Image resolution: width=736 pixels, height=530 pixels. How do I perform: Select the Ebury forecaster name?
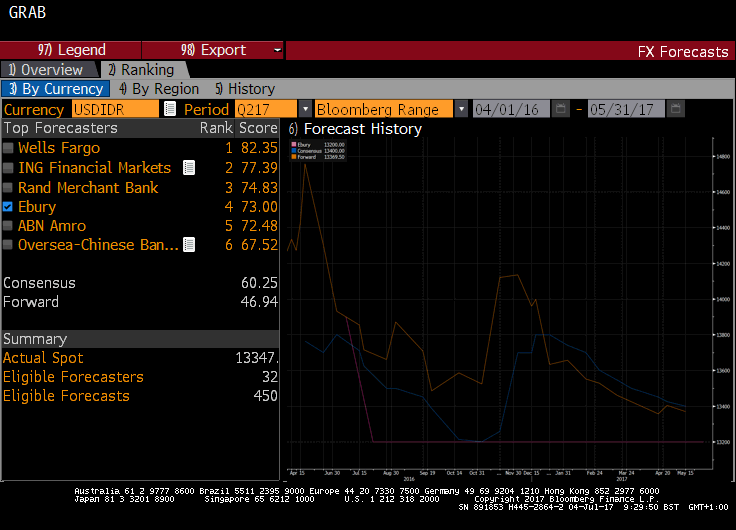(x=37, y=207)
